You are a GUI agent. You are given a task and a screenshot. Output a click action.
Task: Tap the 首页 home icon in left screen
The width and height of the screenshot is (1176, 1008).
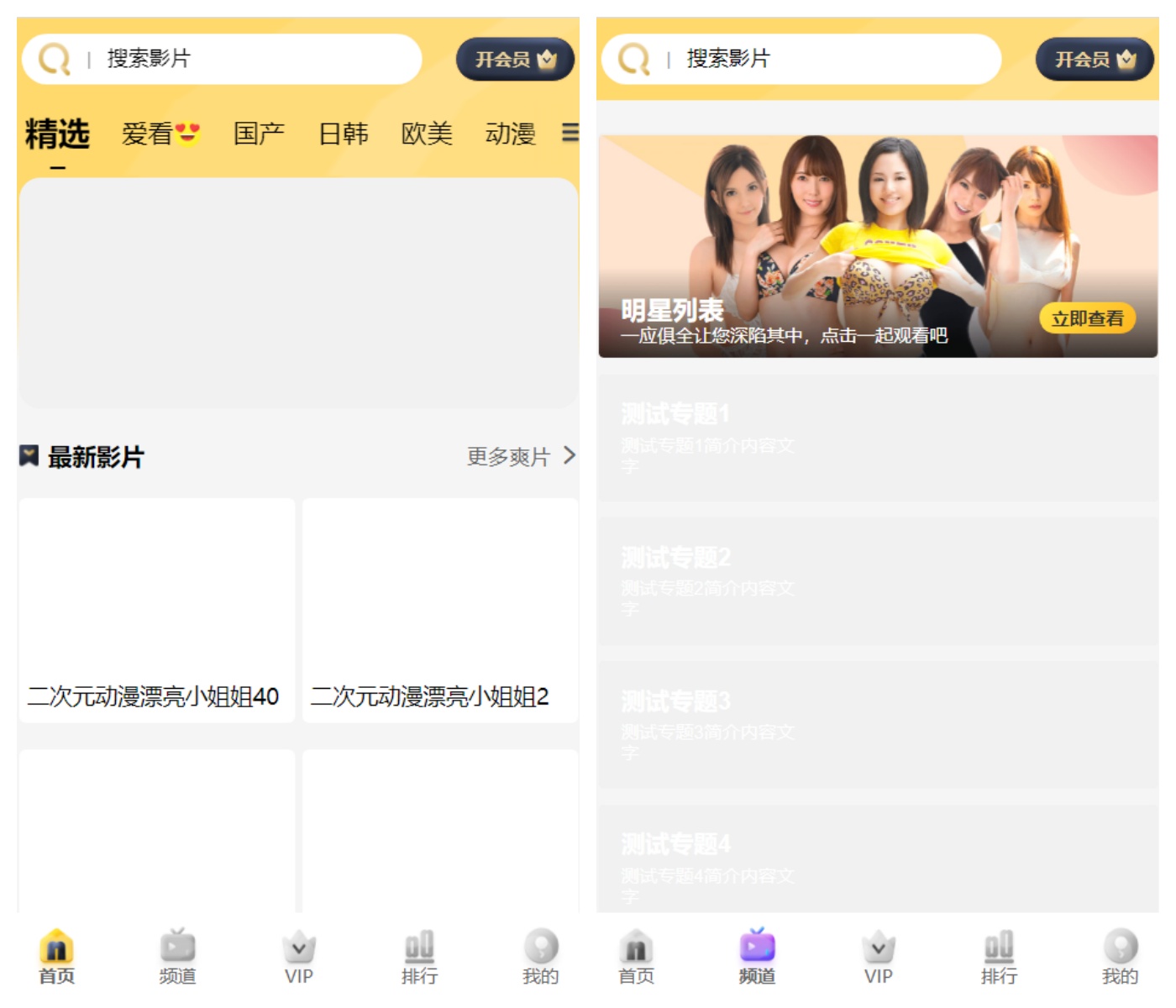56,948
